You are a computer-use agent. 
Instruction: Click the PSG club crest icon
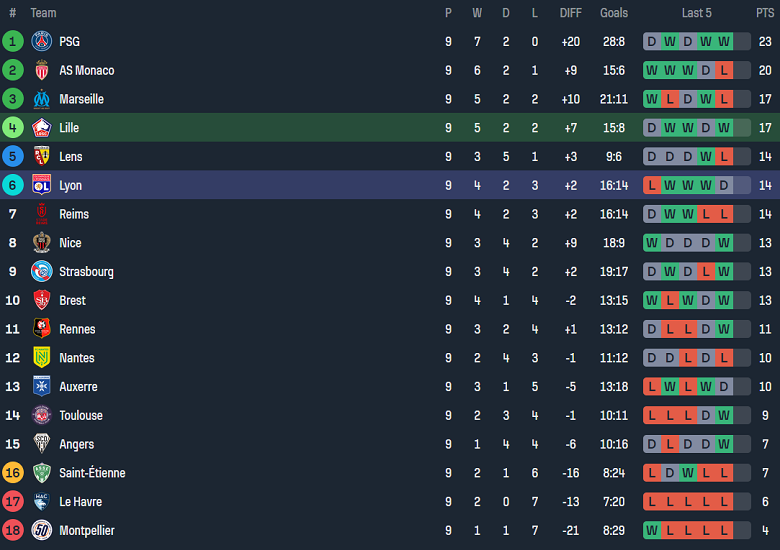(x=41, y=42)
